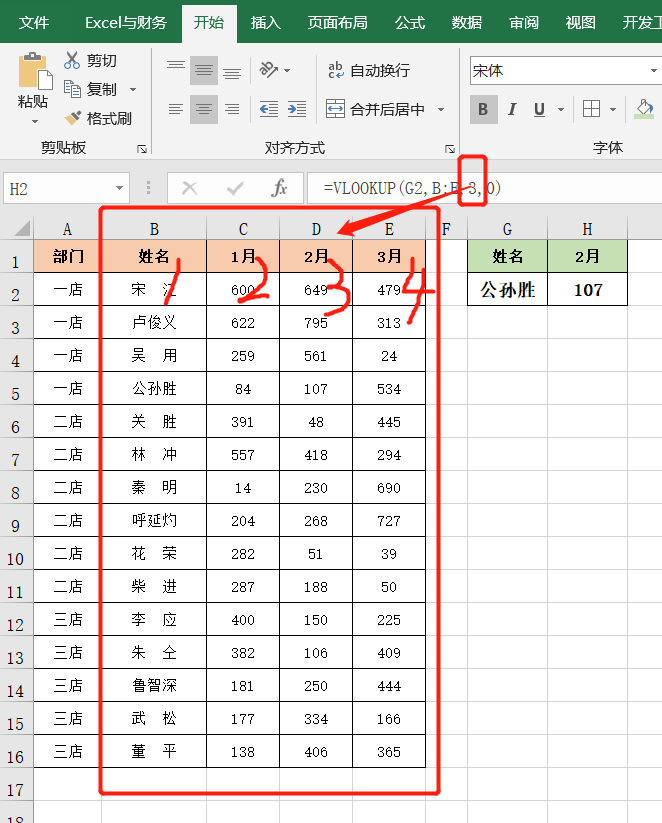Click cell with value 795
Image resolution: width=662 pixels, height=823 pixels.
point(316,323)
